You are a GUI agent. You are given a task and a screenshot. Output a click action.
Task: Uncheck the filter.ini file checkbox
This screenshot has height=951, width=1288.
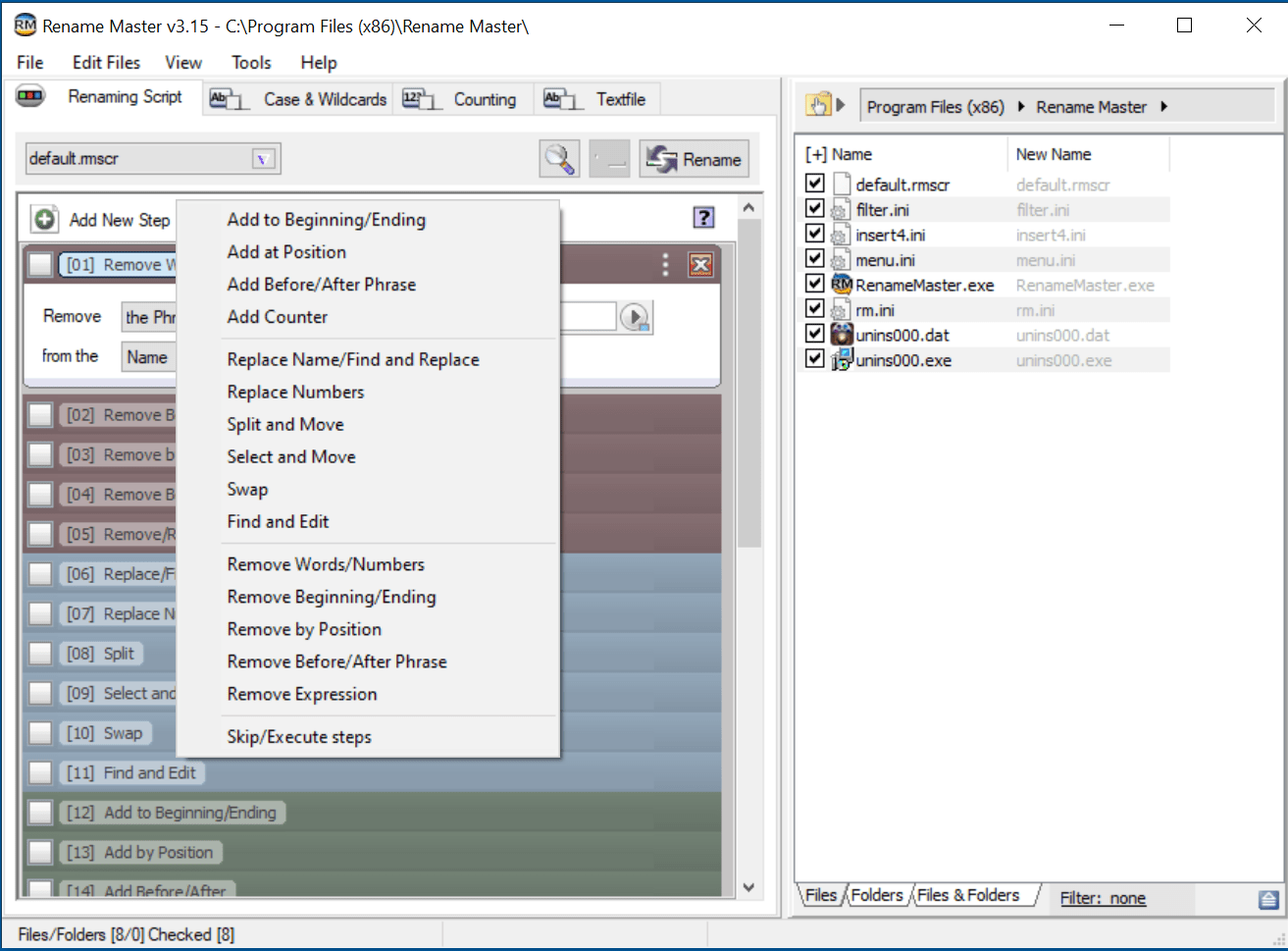click(x=814, y=208)
